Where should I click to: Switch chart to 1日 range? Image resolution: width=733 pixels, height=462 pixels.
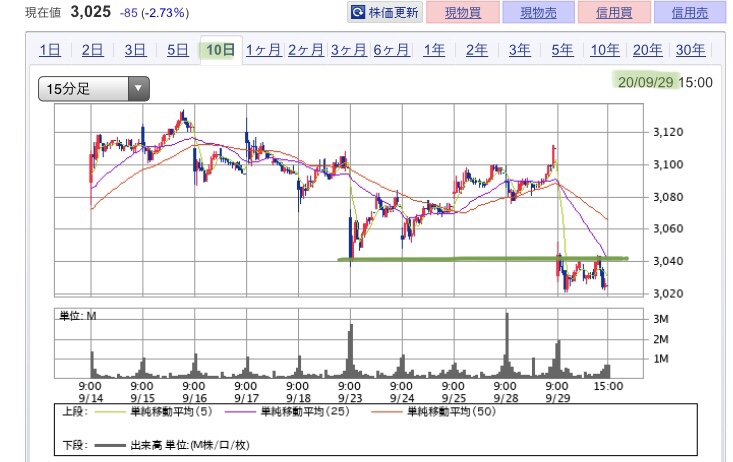click(50, 50)
